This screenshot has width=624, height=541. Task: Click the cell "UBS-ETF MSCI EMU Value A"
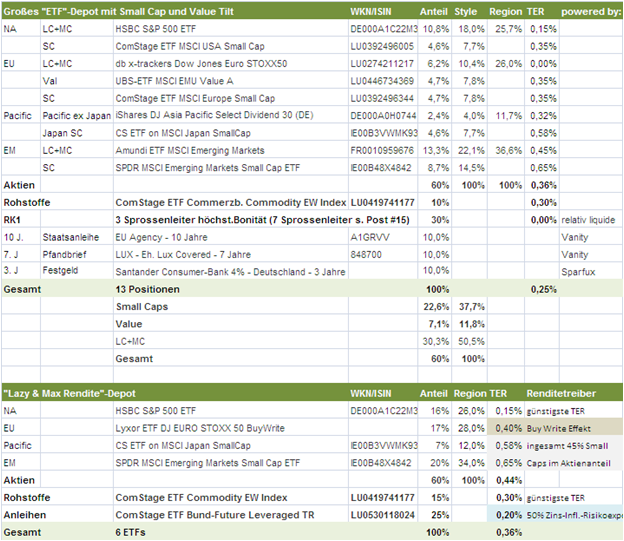point(231,81)
